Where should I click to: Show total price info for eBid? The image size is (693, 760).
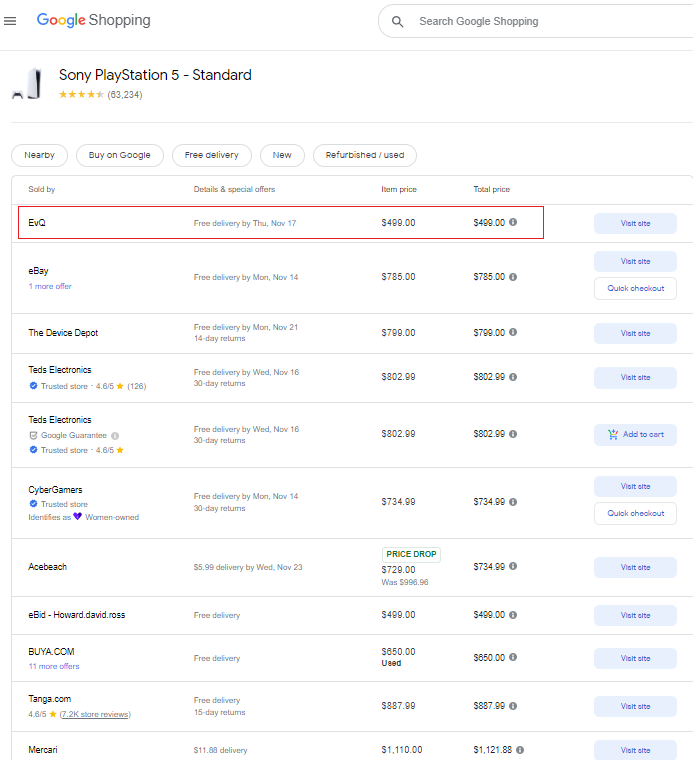(513, 615)
